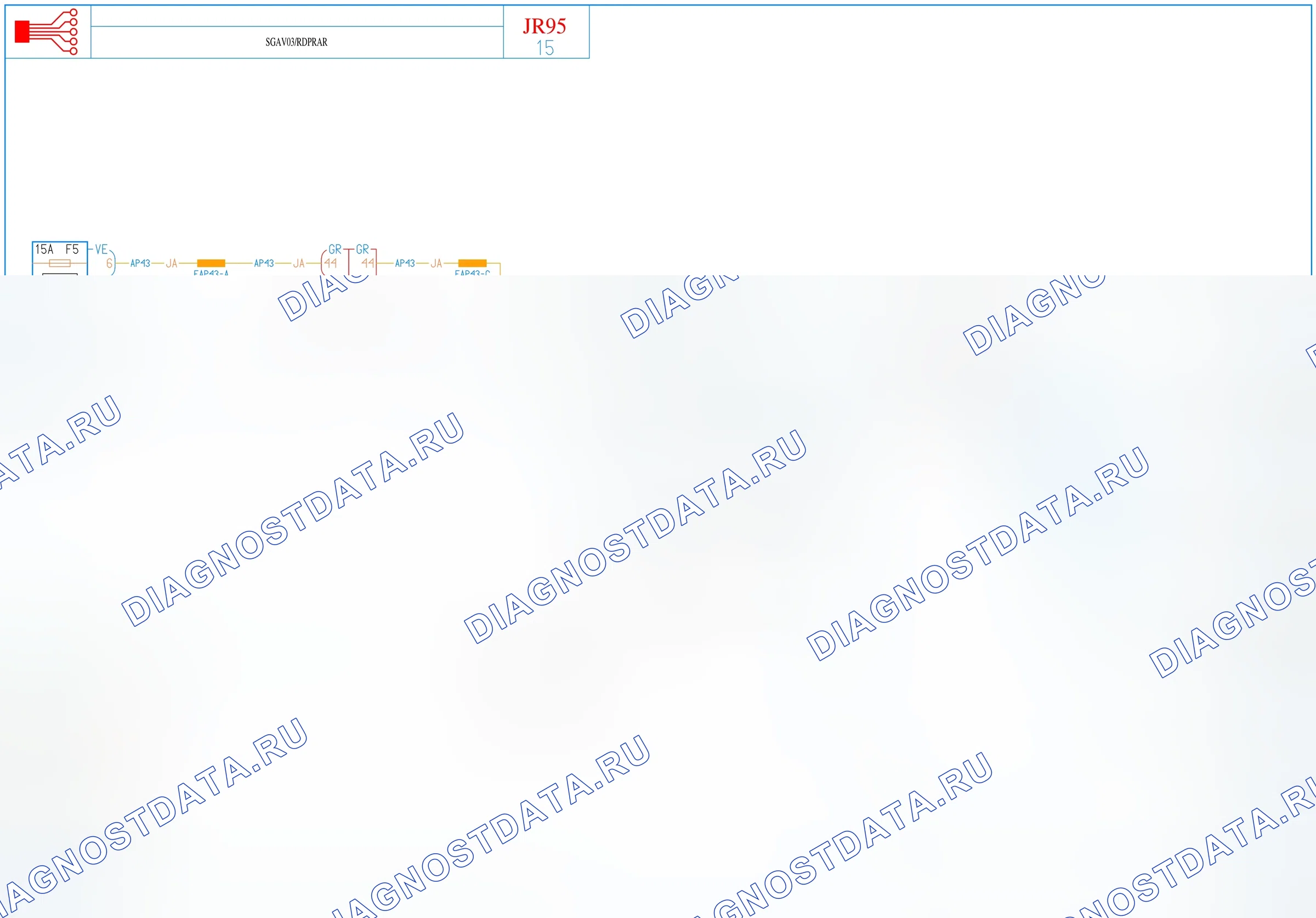This screenshot has height=918, width=1316.
Task: Click the JA wire color label just before FAP43-C
Action: click(436, 263)
